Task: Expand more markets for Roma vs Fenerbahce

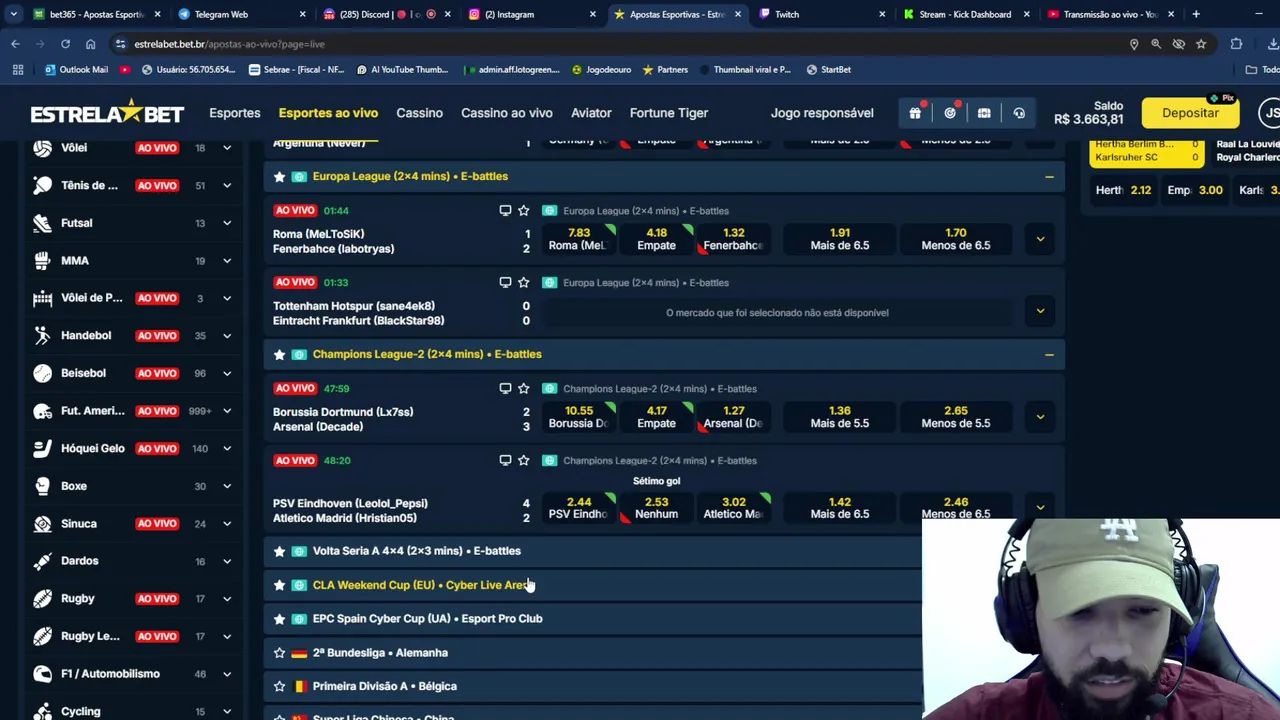Action: pyautogui.click(x=1040, y=239)
